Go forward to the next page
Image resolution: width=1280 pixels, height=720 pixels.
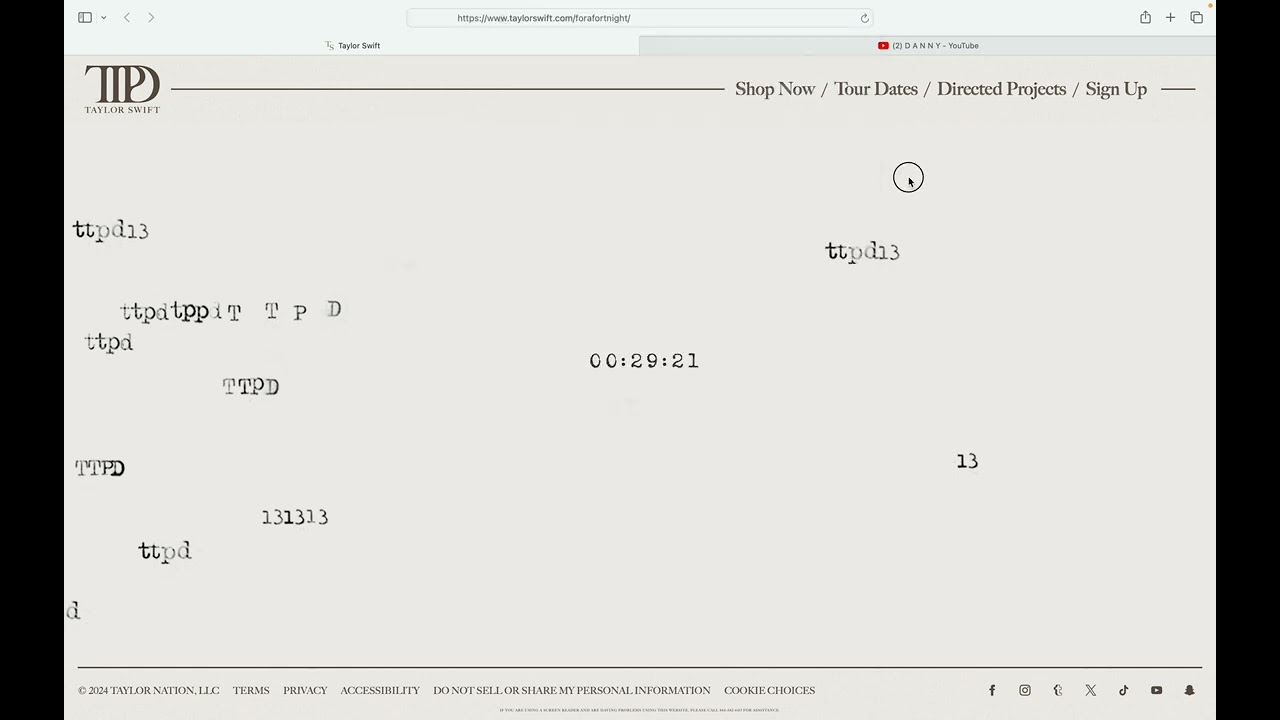[151, 17]
